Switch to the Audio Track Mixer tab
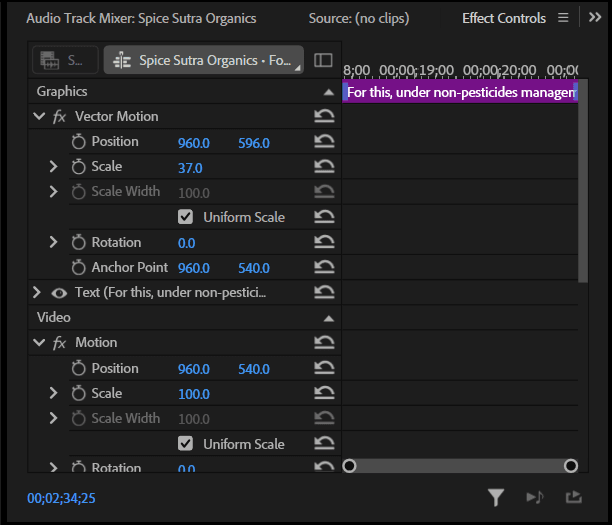Image resolution: width=612 pixels, height=525 pixels. 141,18
